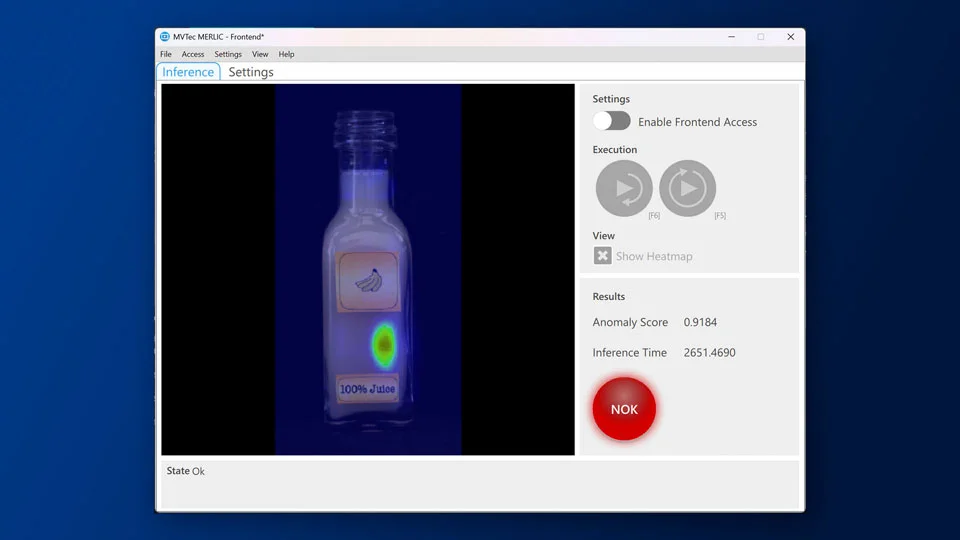The width and height of the screenshot is (960, 540).
Task: Click the single-step run button (F6)
Action: pos(624,188)
